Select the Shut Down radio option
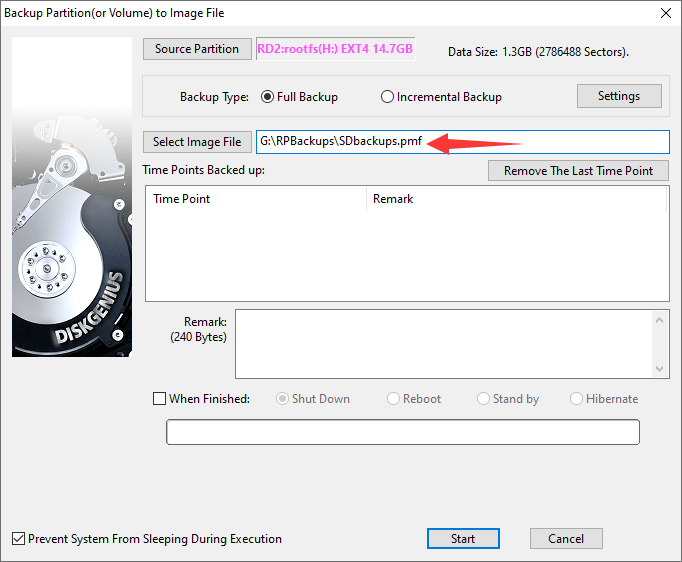The height and width of the screenshot is (562, 682). pyautogui.click(x=283, y=399)
